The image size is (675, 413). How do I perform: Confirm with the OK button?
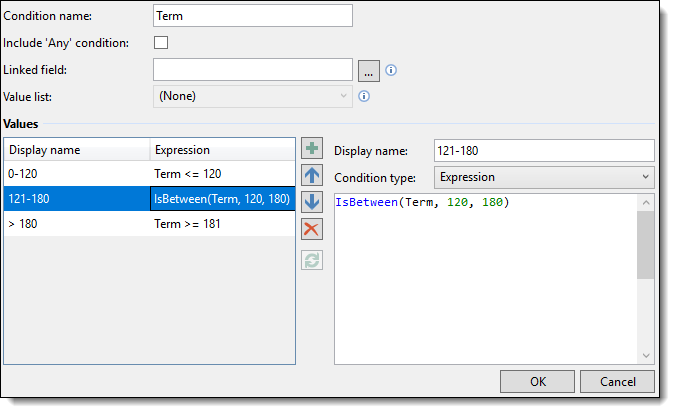tap(537, 382)
